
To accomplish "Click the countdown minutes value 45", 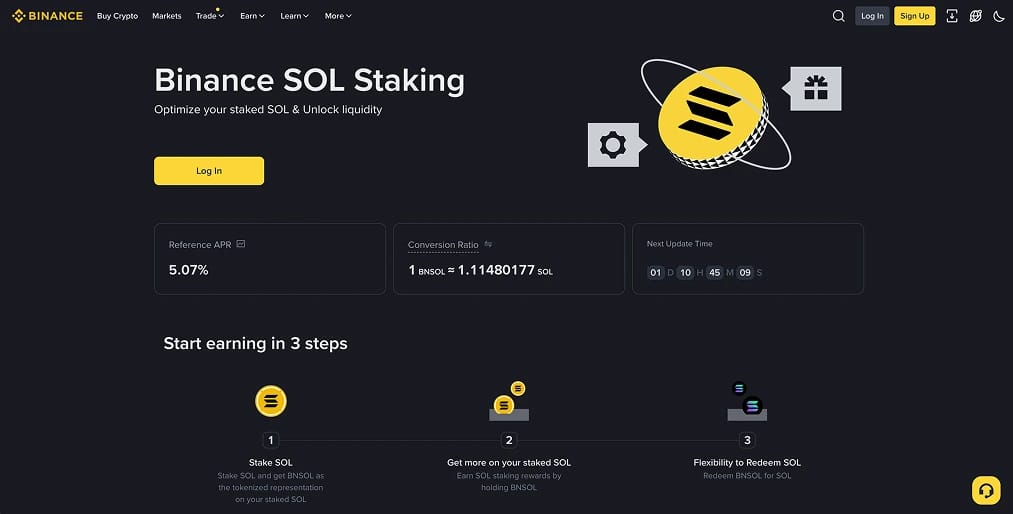I will pos(715,272).
